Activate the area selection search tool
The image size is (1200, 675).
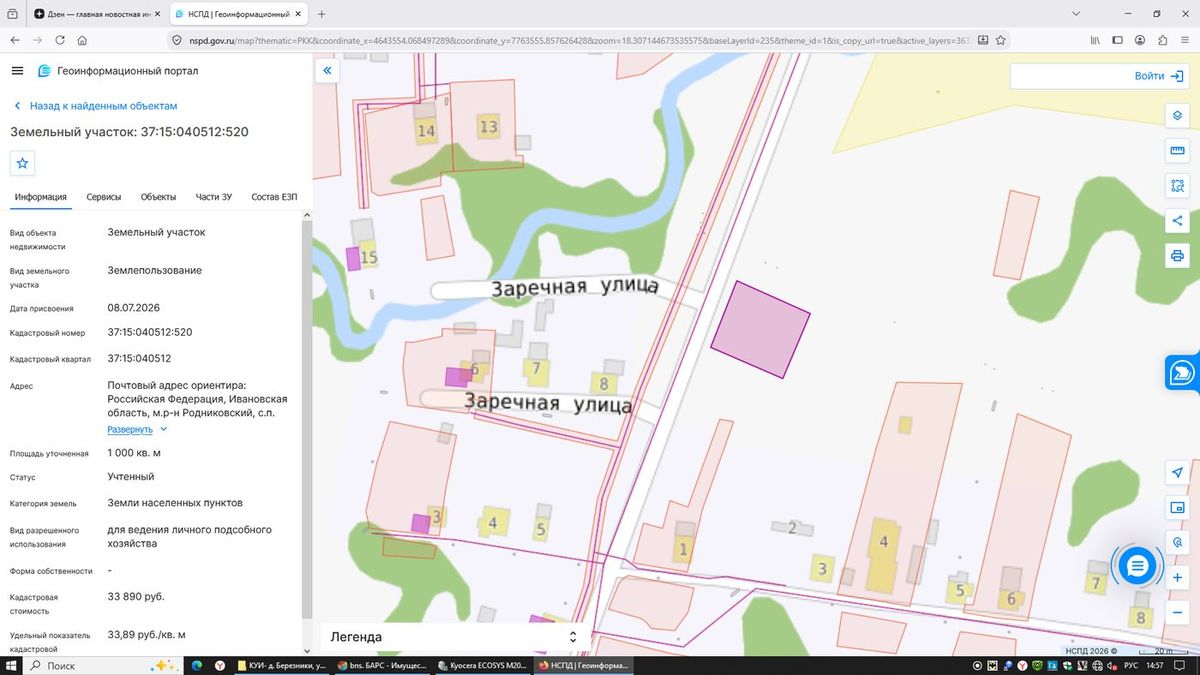(1177, 186)
